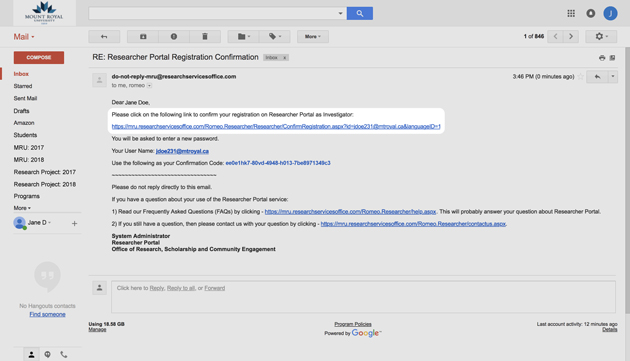
Task: Open the MRU: 2017 label
Action: pos(29,148)
